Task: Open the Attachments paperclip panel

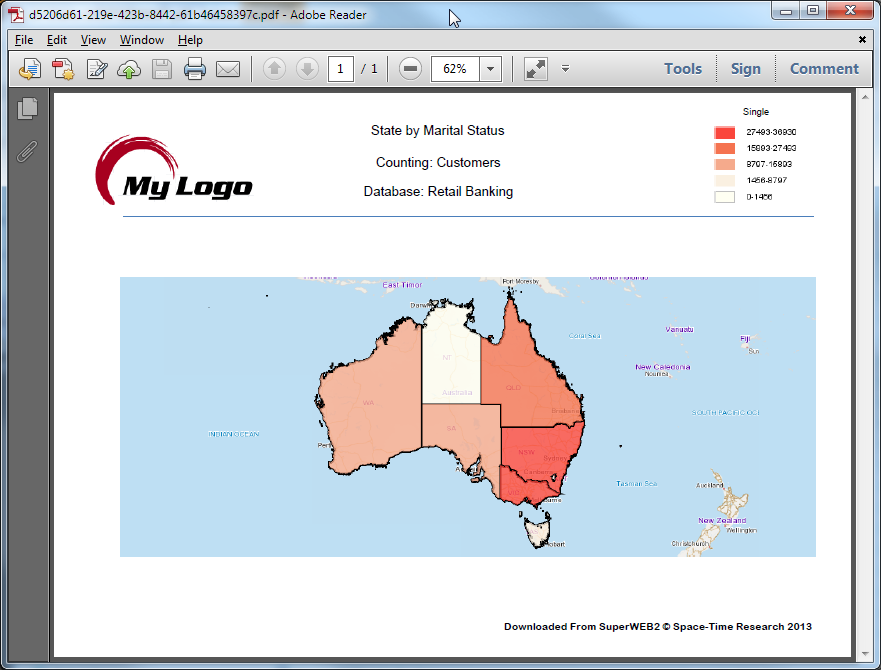Action: pyautogui.click(x=28, y=151)
